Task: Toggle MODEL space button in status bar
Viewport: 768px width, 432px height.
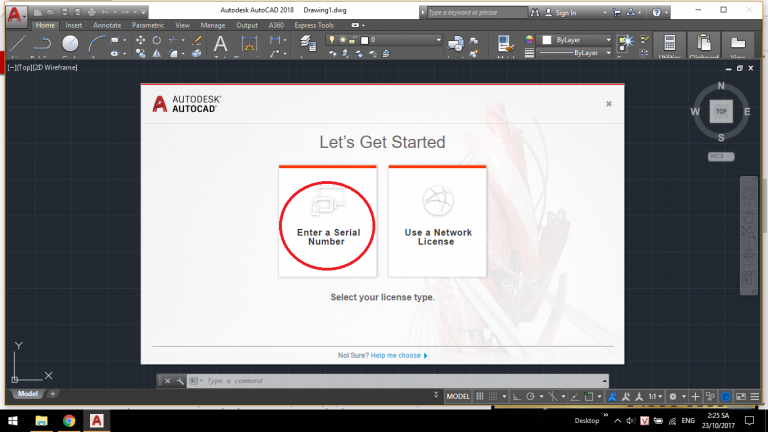Action: [458, 396]
